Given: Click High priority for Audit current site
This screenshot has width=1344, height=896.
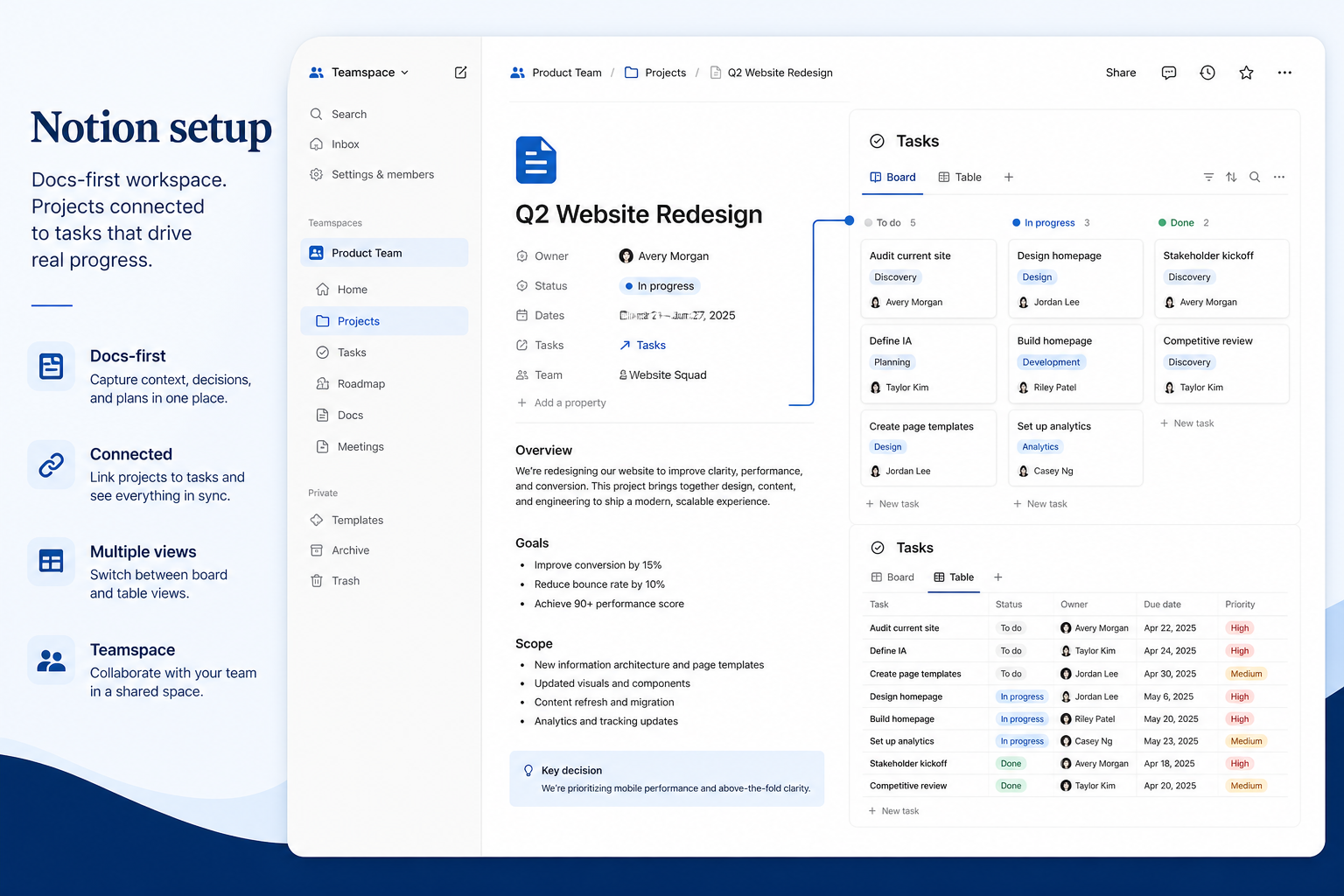Looking at the screenshot, I should tap(1240, 628).
